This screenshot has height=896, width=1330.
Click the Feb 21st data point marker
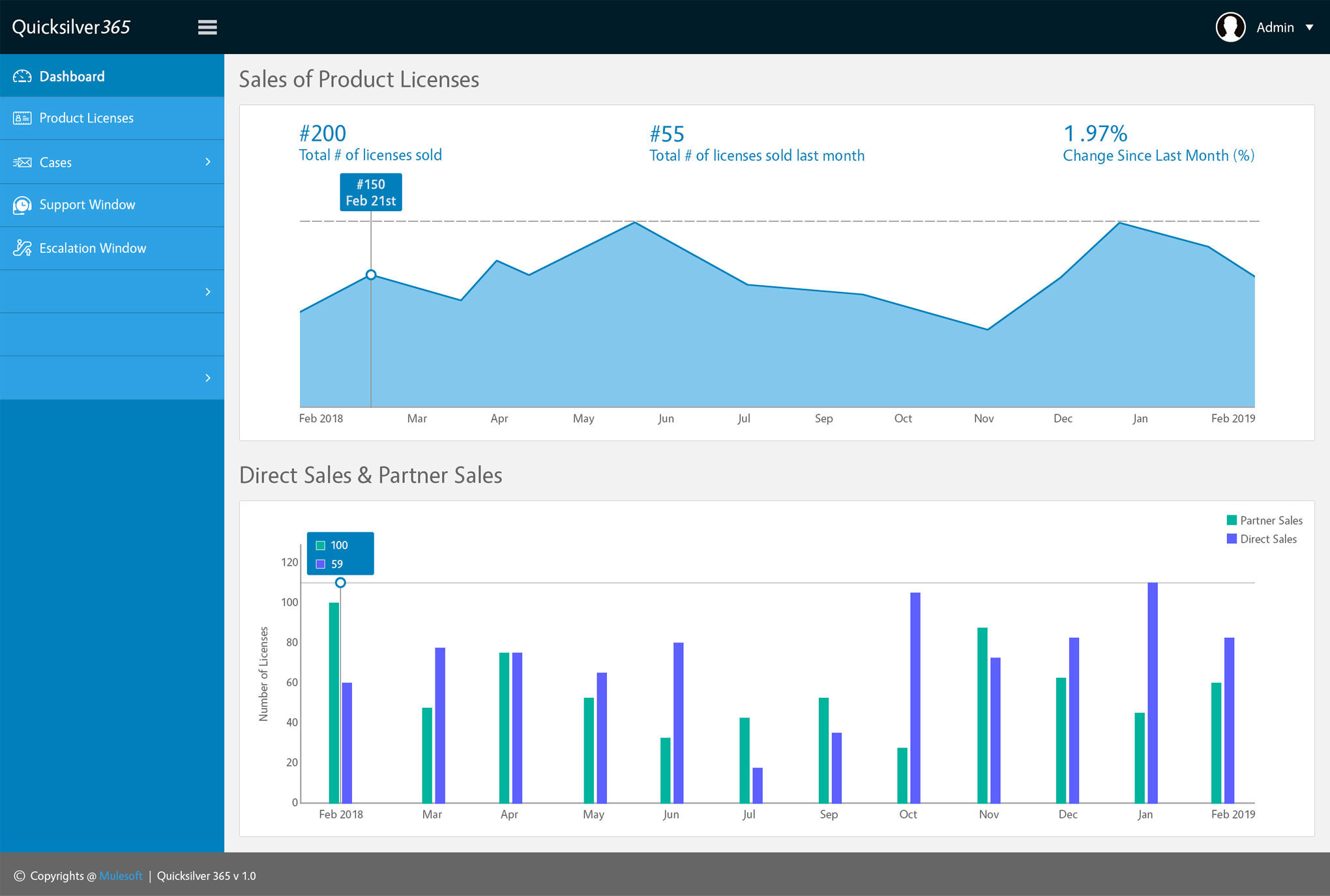point(371,275)
